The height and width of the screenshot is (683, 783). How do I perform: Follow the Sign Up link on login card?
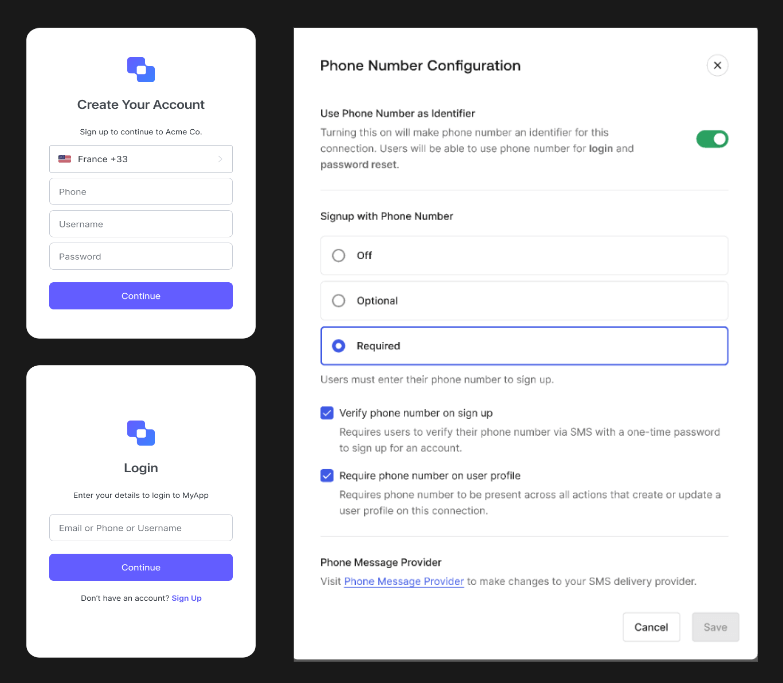186,598
